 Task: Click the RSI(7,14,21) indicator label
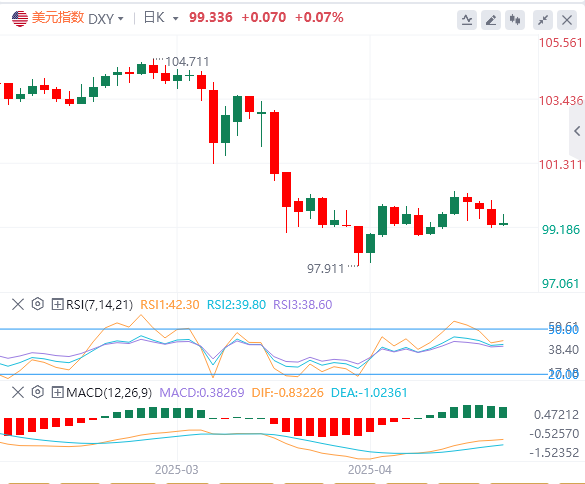point(99,305)
